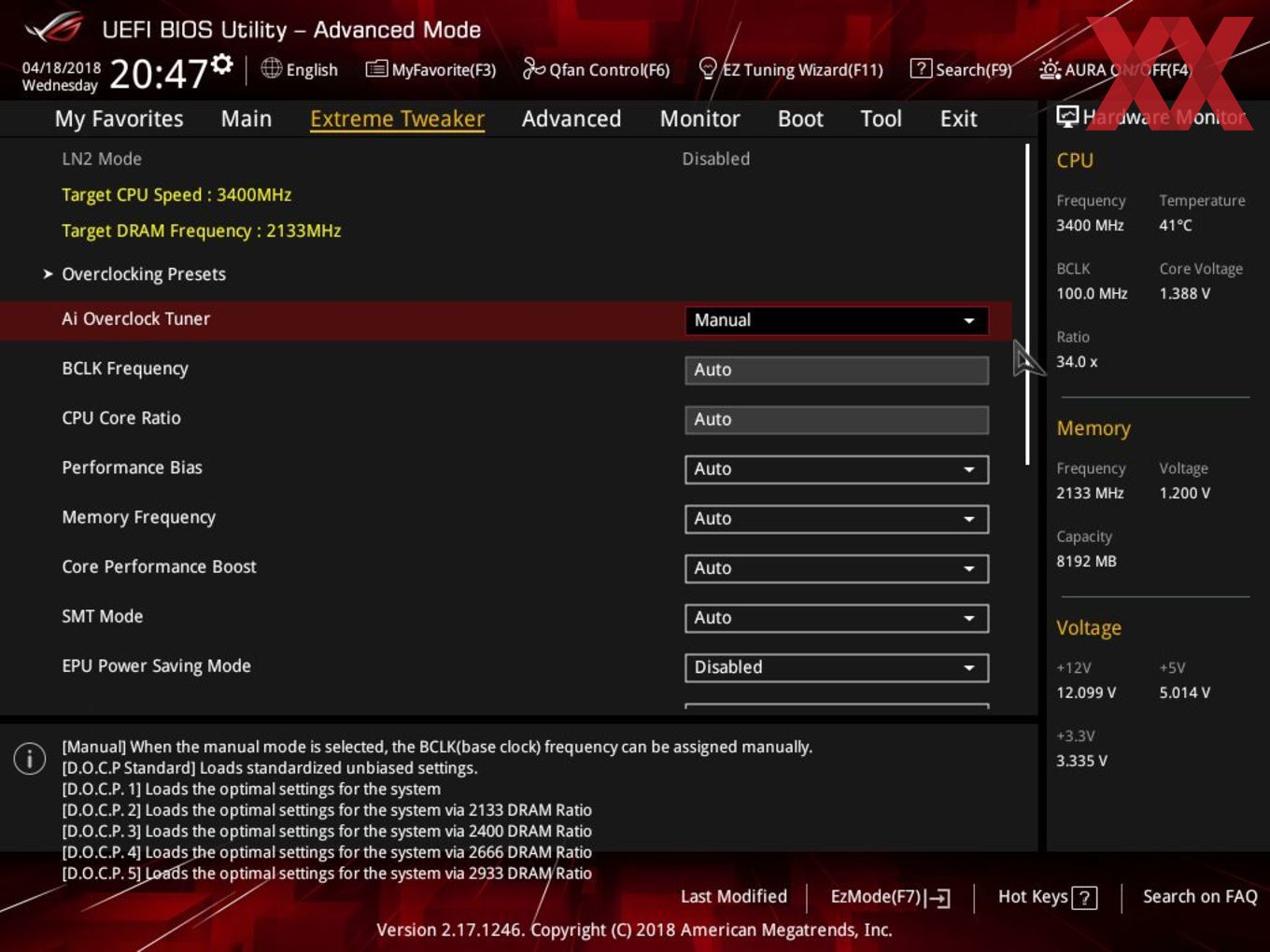Open MyFavorite list icon
This screenshot has height=952, width=1270.
click(x=376, y=69)
